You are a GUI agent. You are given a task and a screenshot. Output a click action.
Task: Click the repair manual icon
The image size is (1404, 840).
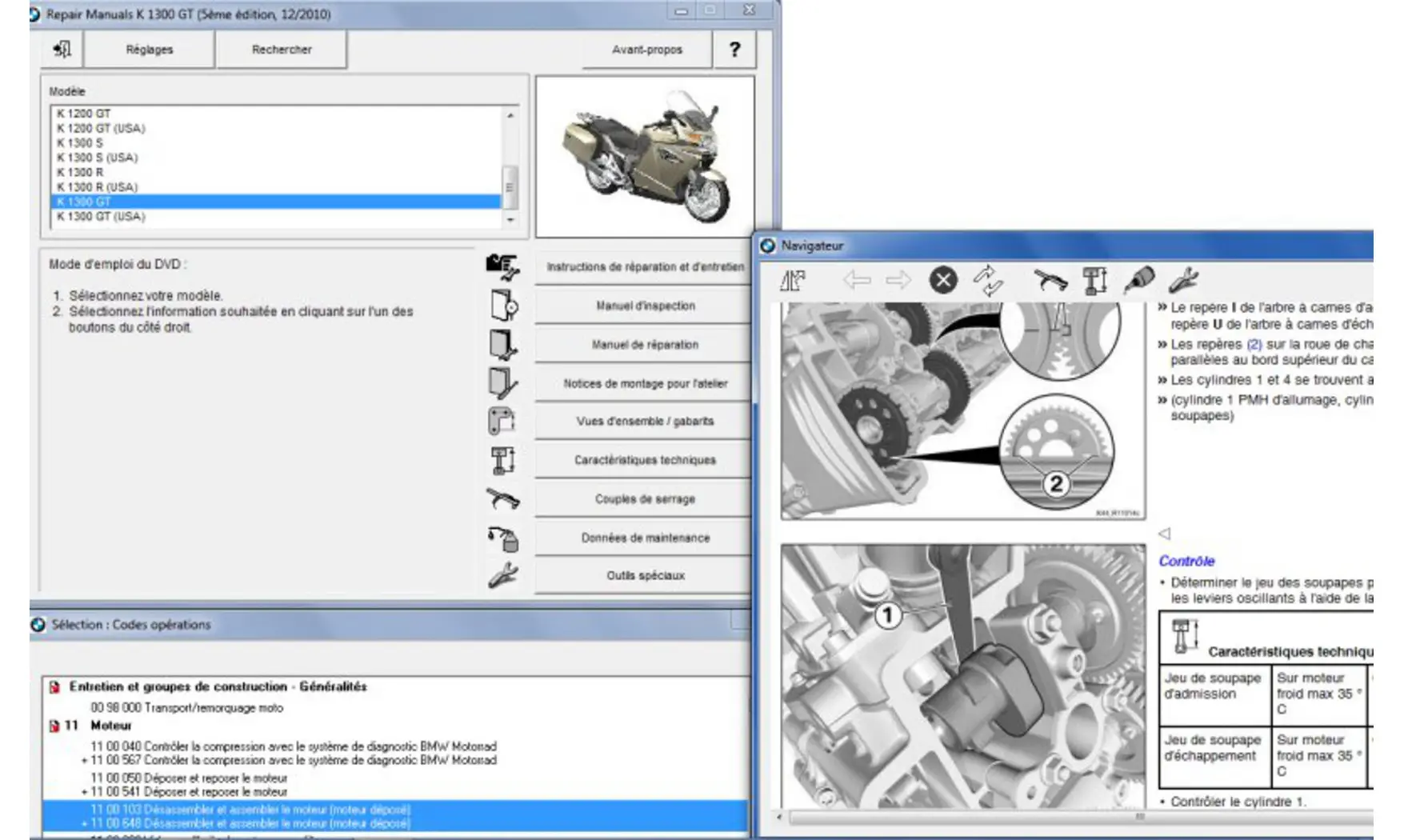[503, 345]
